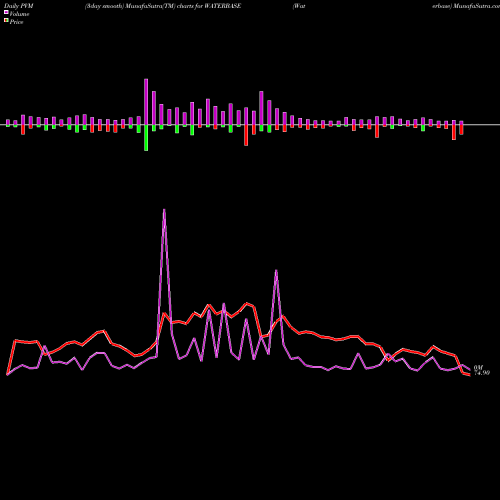This screenshot has height=500, width=500.
Task: Select the Price legend label
Action: point(16,22)
